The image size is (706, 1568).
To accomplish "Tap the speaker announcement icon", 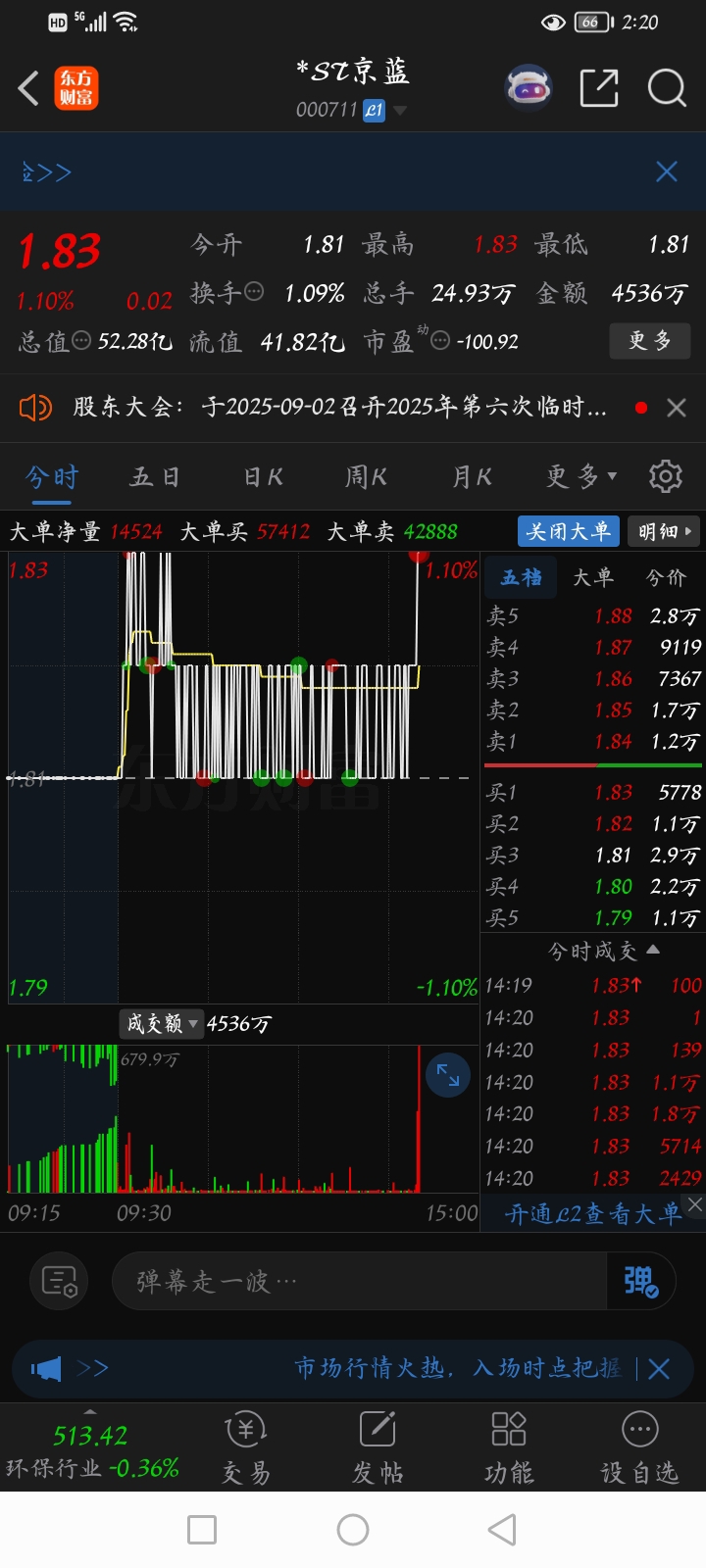I will tap(35, 408).
